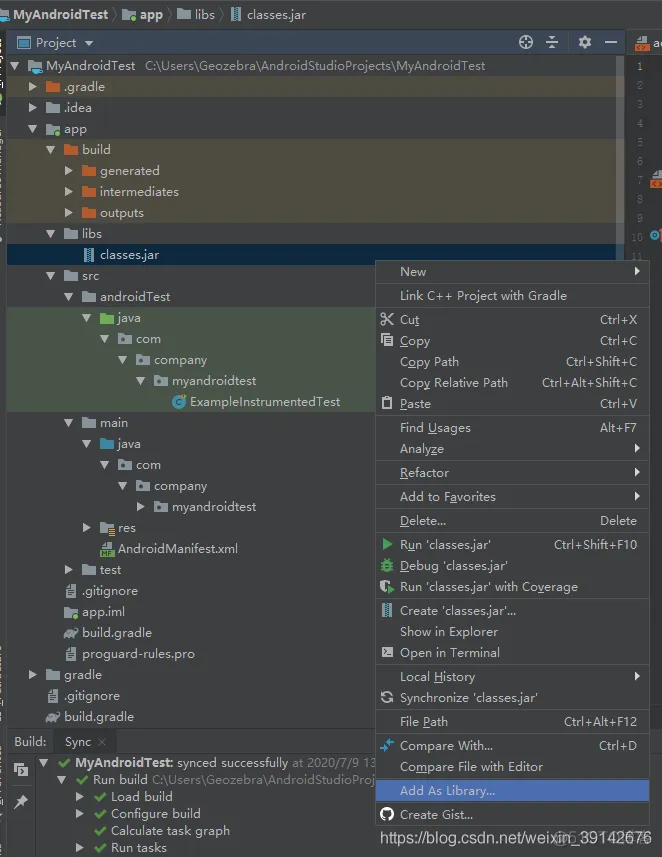Collapse the build folder
The height and width of the screenshot is (857, 662).
pos(50,149)
